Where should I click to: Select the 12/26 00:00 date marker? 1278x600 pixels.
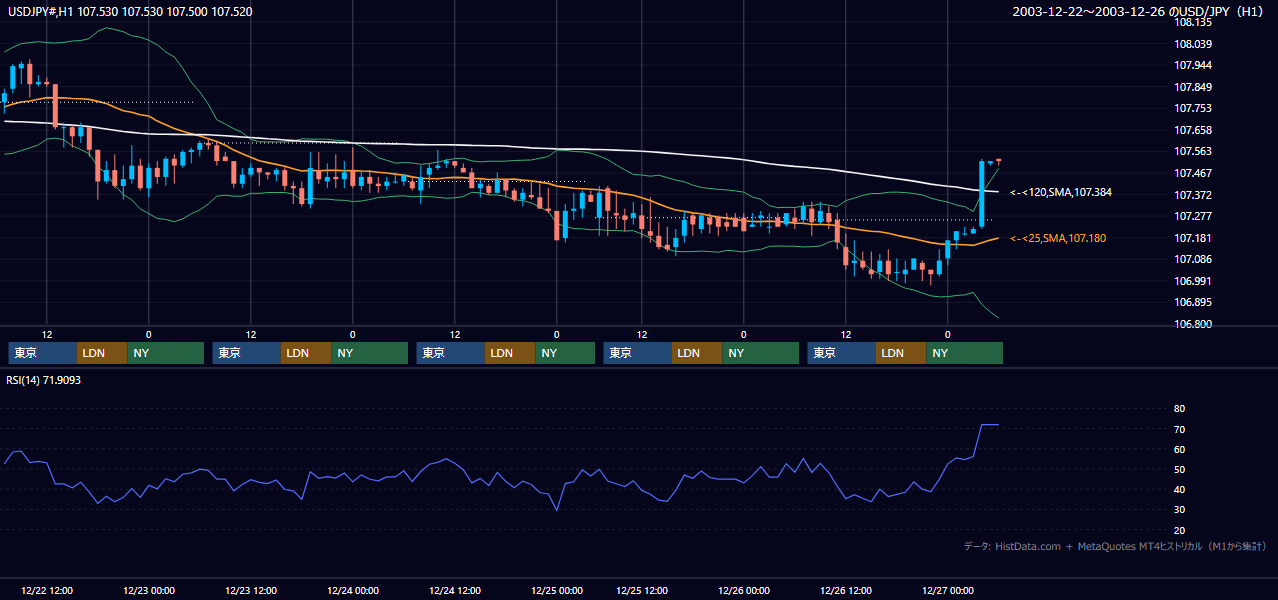click(743, 590)
